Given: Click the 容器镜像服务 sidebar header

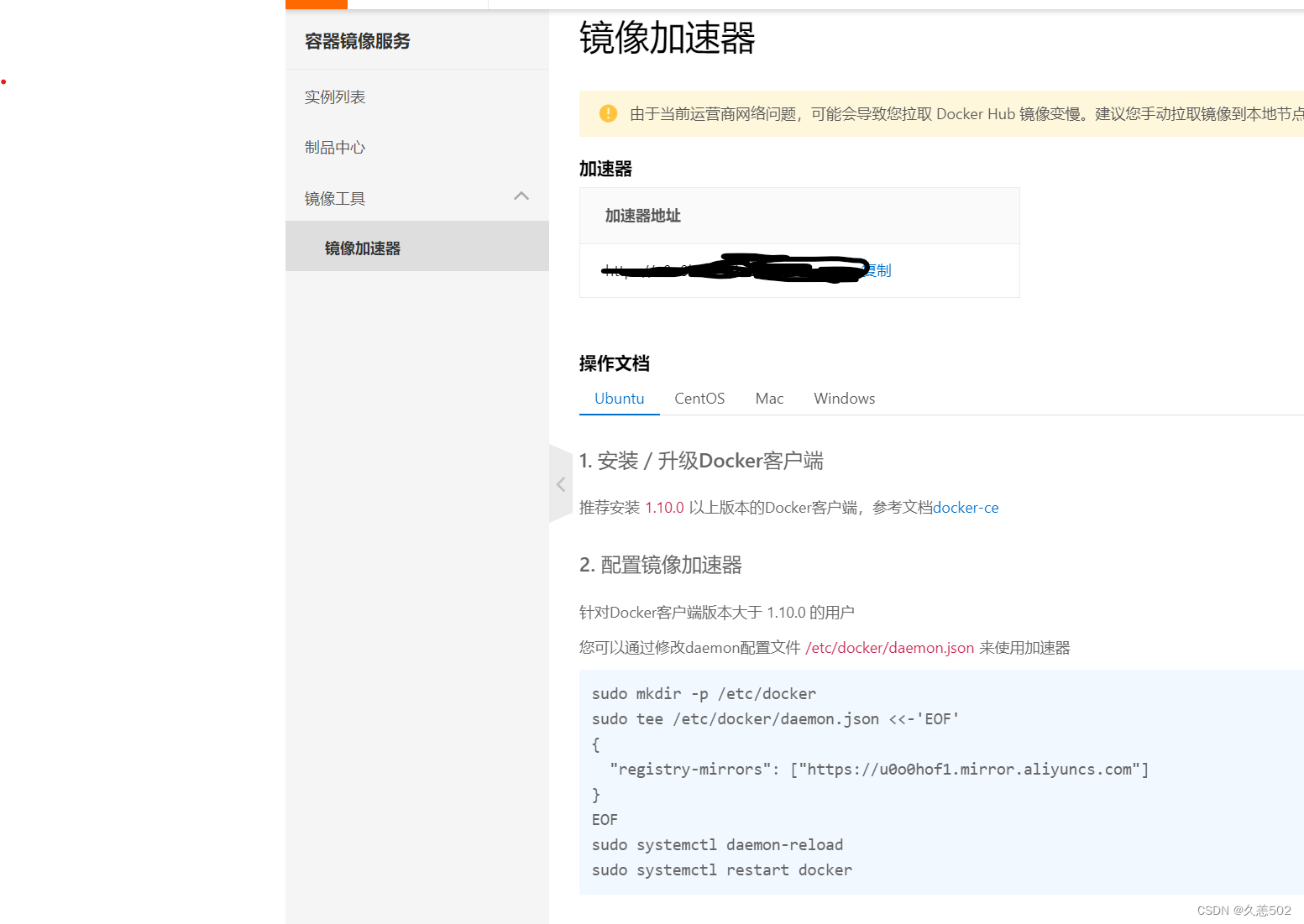Looking at the screenshot, I should click(358, 41).
